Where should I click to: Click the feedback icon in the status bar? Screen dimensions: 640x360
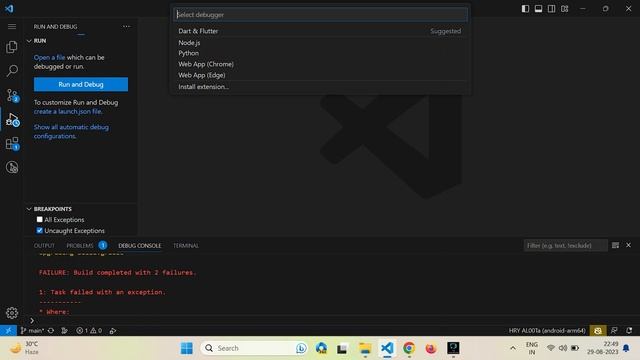[x=614, y=330]
